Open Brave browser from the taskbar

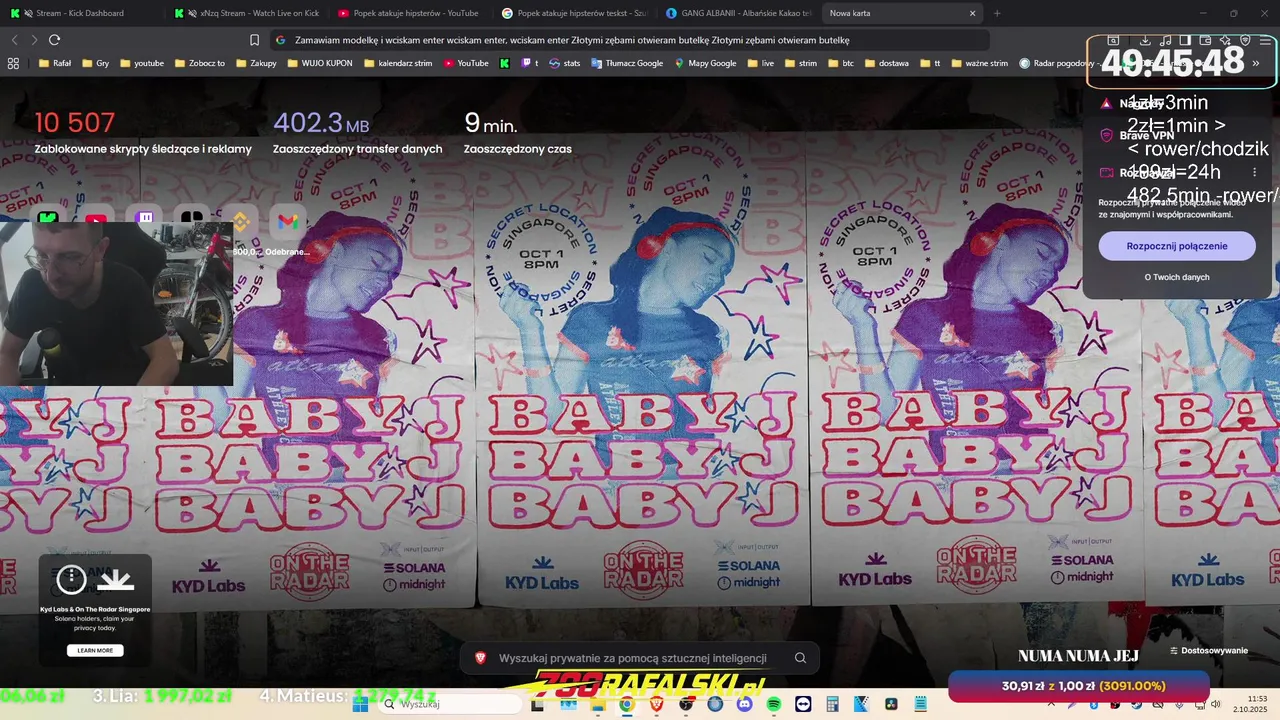657,704
